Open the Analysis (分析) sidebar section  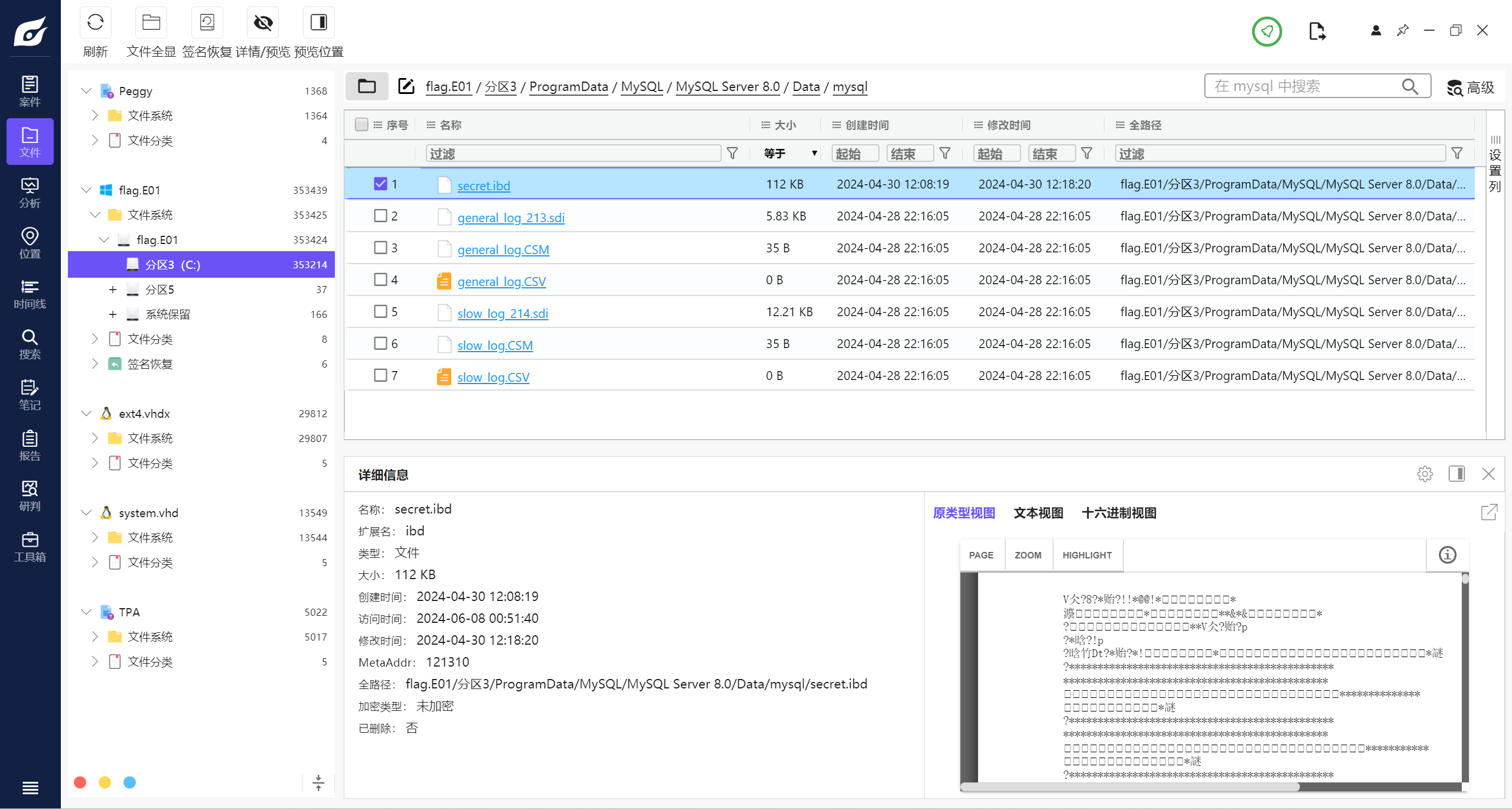point(30,193)
